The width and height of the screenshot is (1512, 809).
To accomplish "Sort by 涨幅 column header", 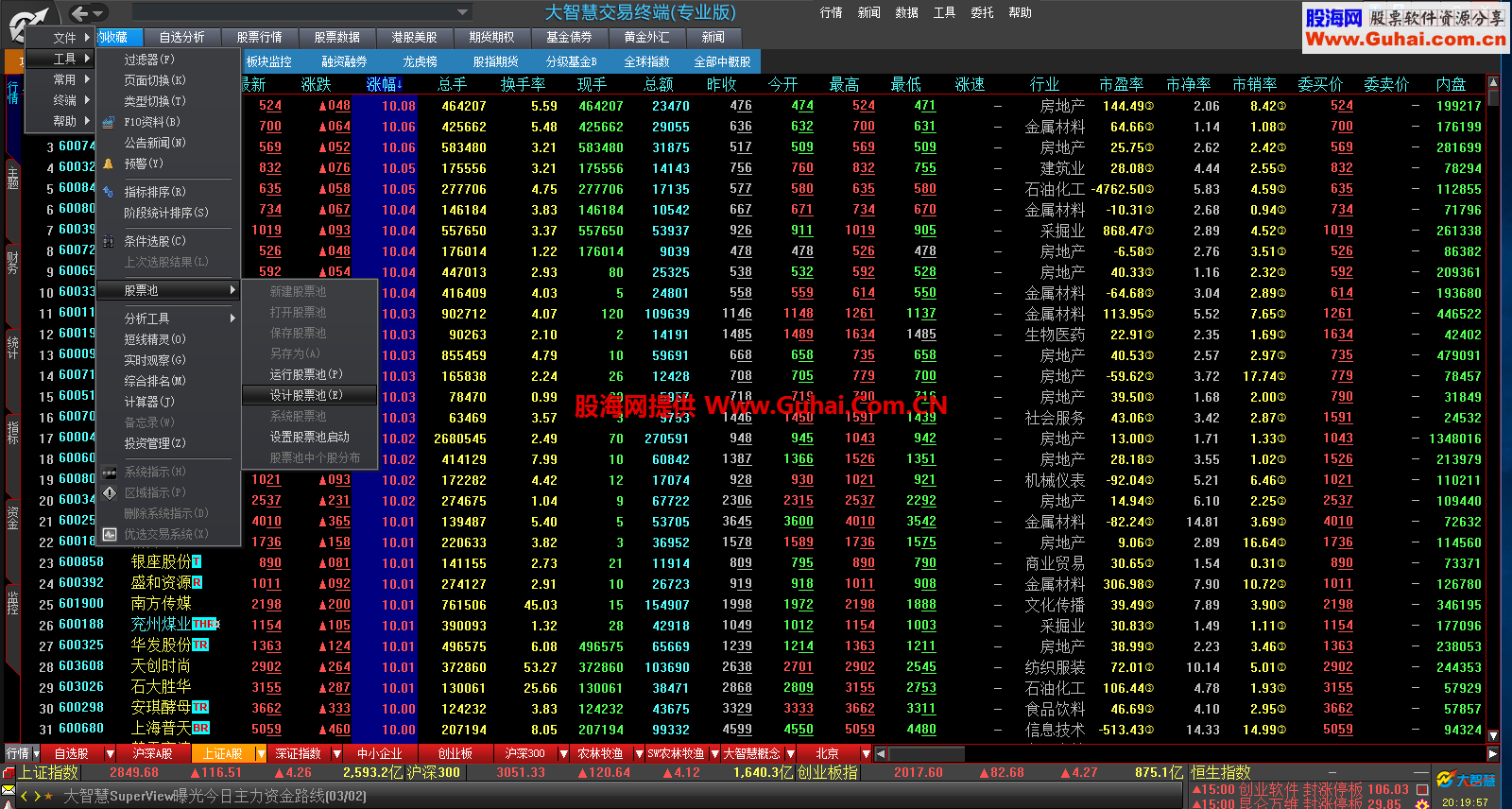I will pyautogui.click(x=385, y=84).
